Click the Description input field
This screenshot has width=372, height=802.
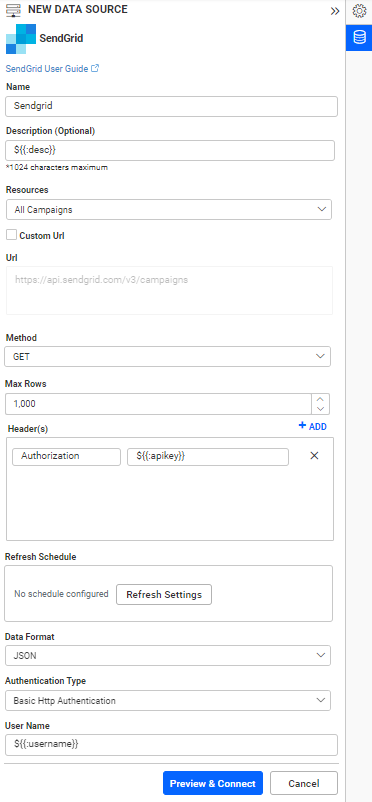[170, 151]
